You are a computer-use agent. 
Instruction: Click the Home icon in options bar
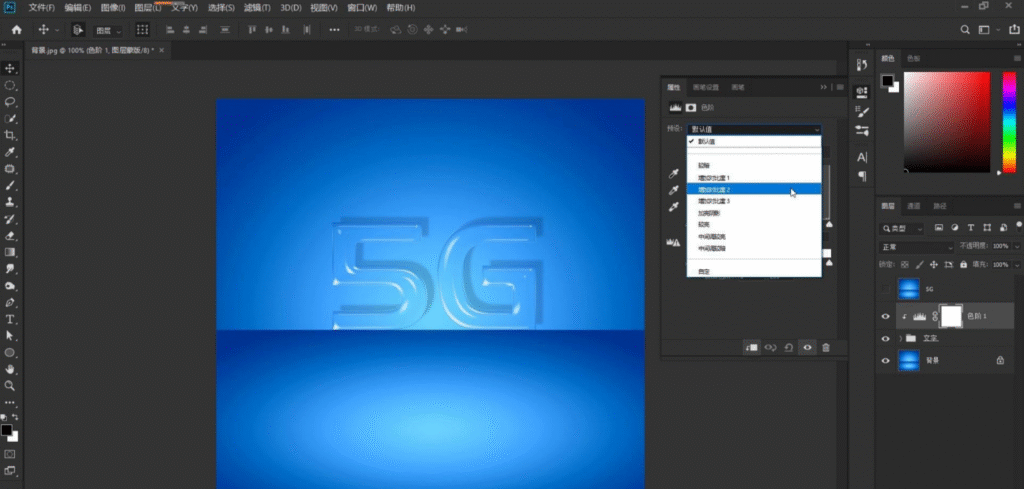click(16, 29)
